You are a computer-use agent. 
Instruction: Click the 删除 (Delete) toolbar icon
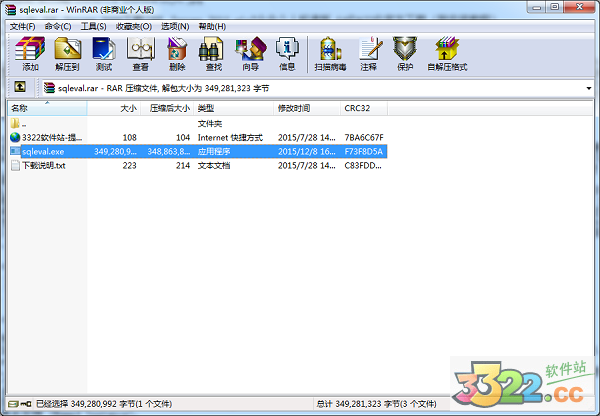point(177,54)
